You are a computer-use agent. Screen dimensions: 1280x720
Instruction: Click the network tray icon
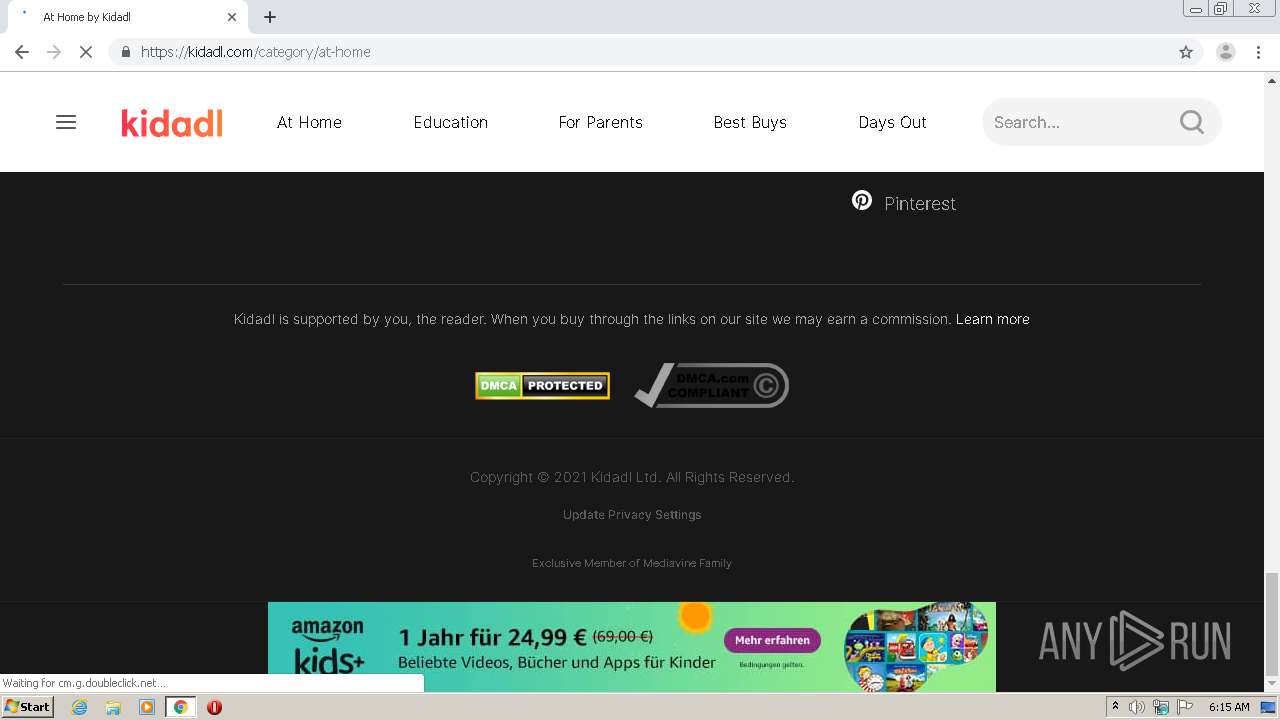pos(1161,707)
